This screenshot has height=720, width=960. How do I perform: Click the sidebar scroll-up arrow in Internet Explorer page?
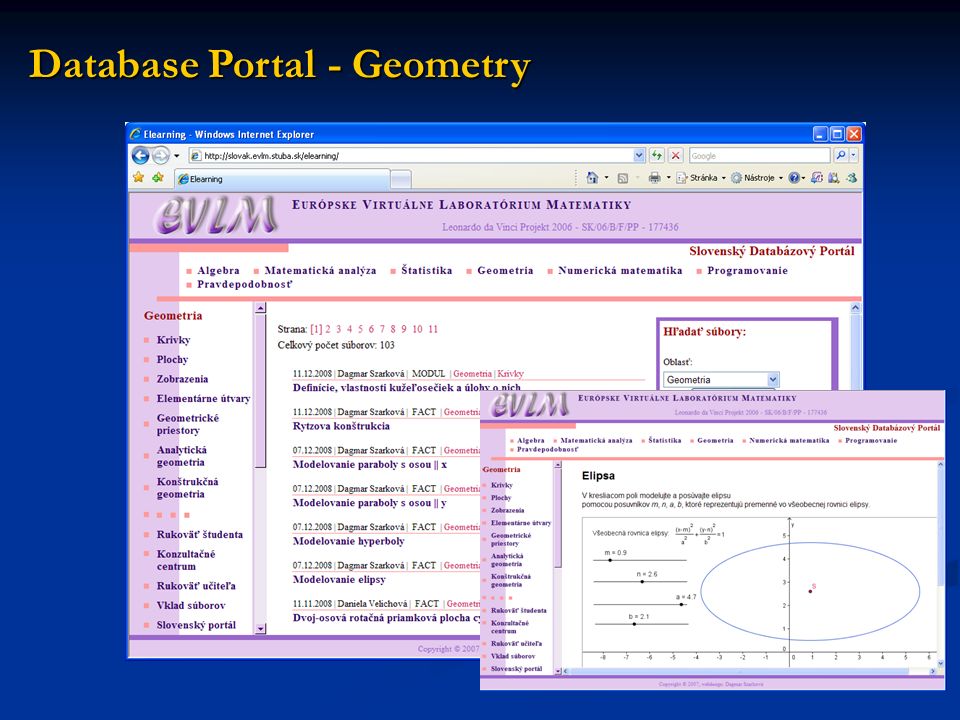260,308
